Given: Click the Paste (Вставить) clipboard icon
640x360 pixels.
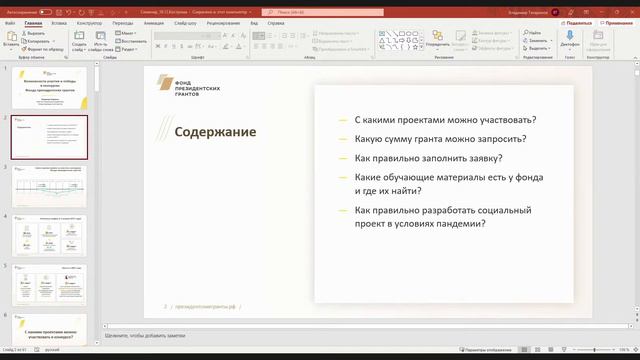Looking at the screenshot, I should click(x=11, y=37).
